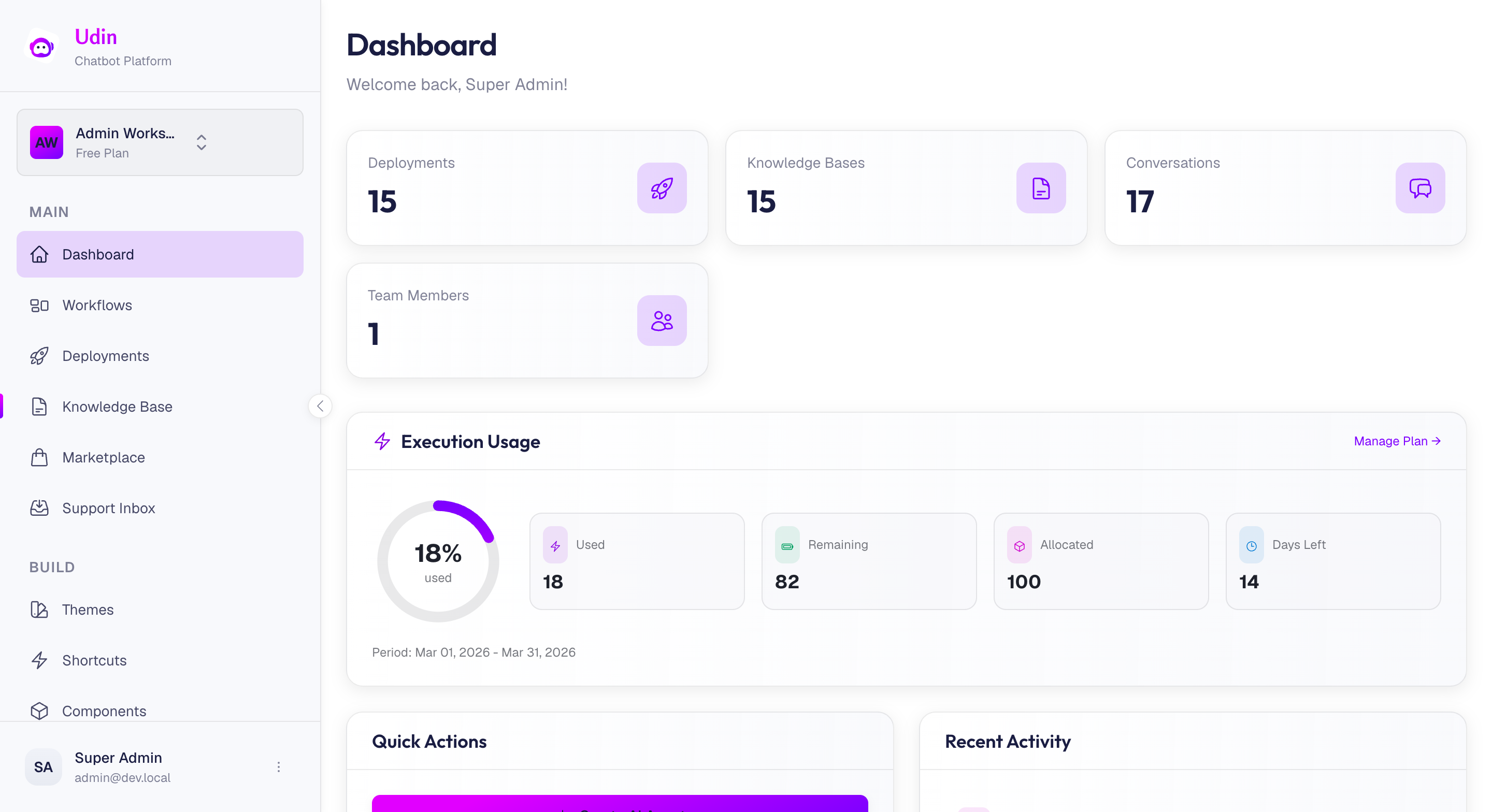Viewport: 1492px width, 812px height.
Task: Open the Team Members stat card
Action: point(526,320)
